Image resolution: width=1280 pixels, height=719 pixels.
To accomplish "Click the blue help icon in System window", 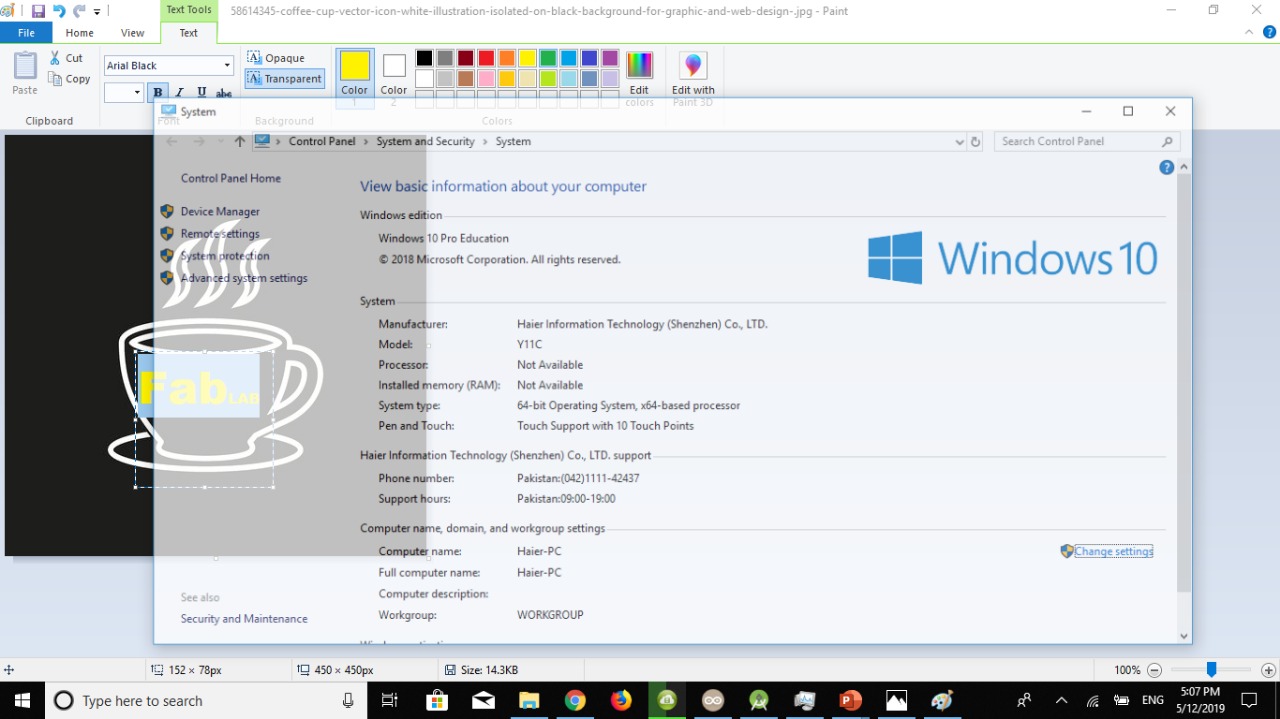I will [1166, 167].
